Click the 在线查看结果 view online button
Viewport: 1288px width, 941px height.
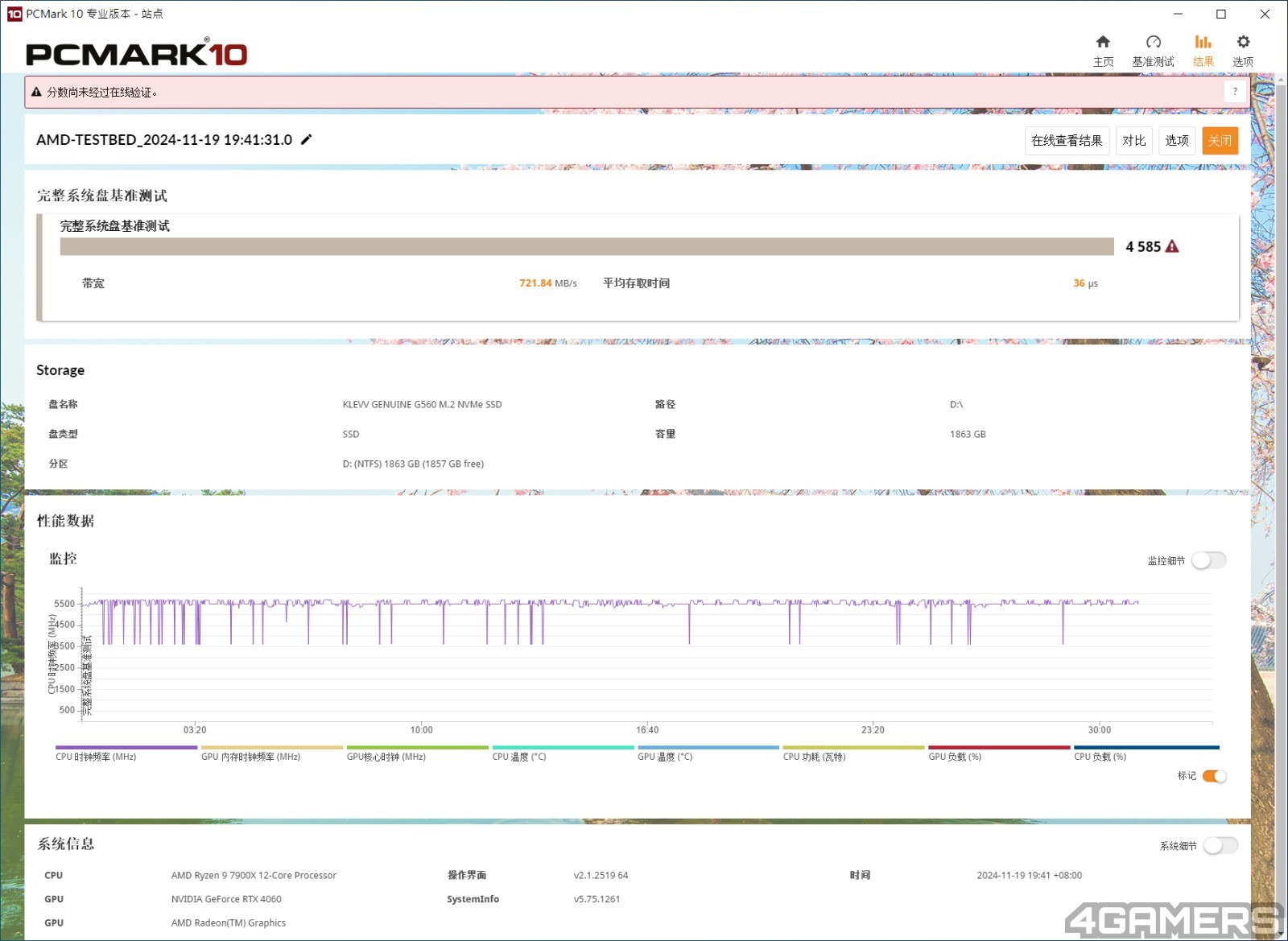(1067, 141)
